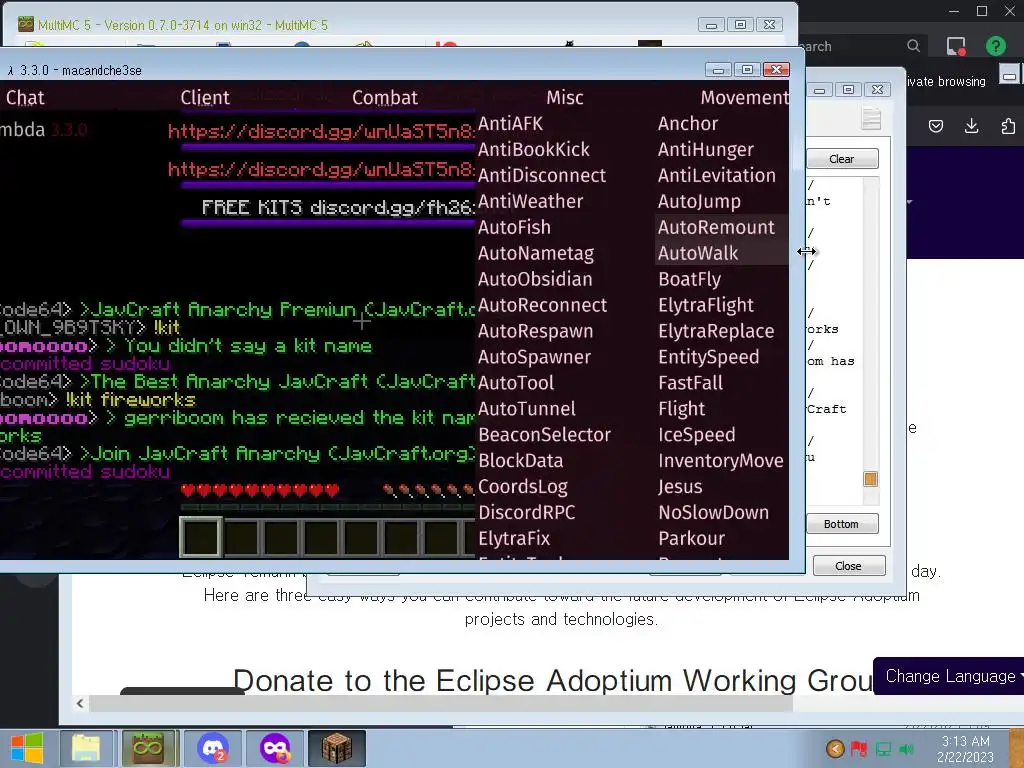Image resolution: width=1024 pixels, height=768 pixels.
Task: Open the recording icon with red dot
Action: (x=955, y=46)
